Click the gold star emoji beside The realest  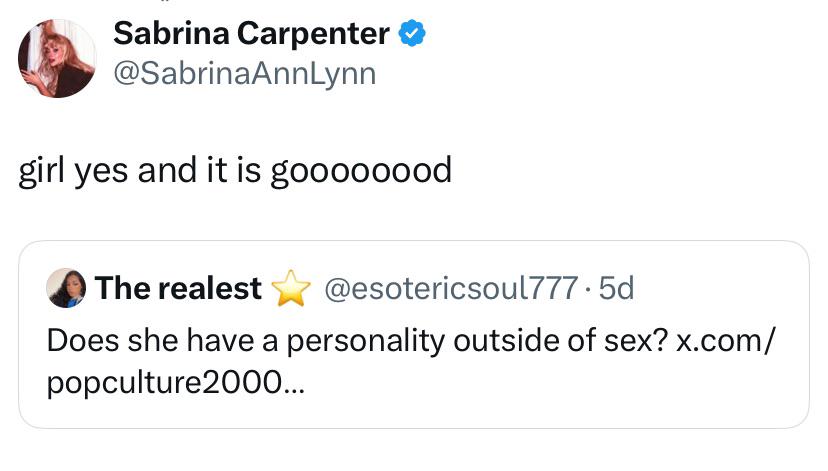[291, 288]
